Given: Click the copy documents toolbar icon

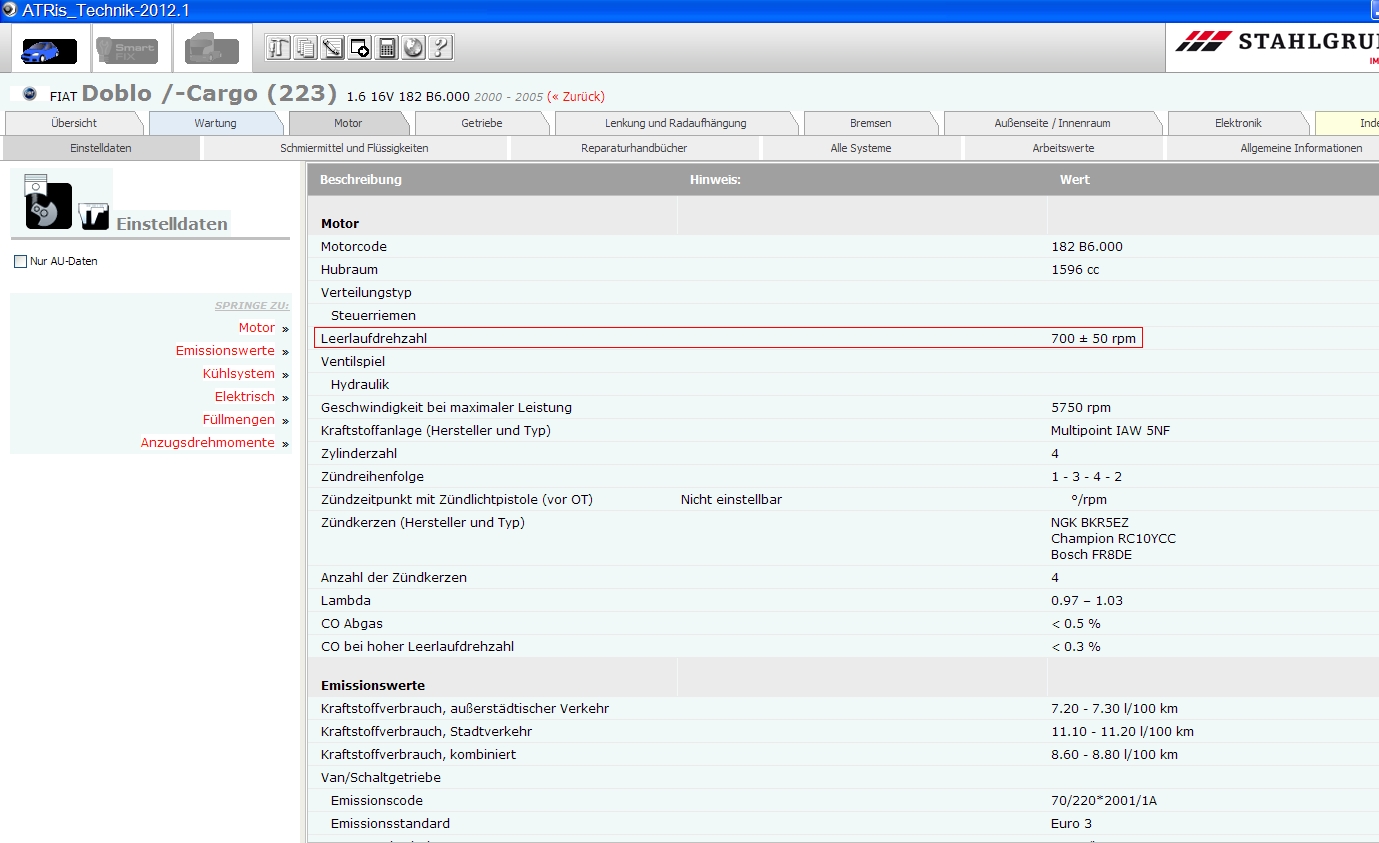Looking at the screenshot, I should (305, 47).
